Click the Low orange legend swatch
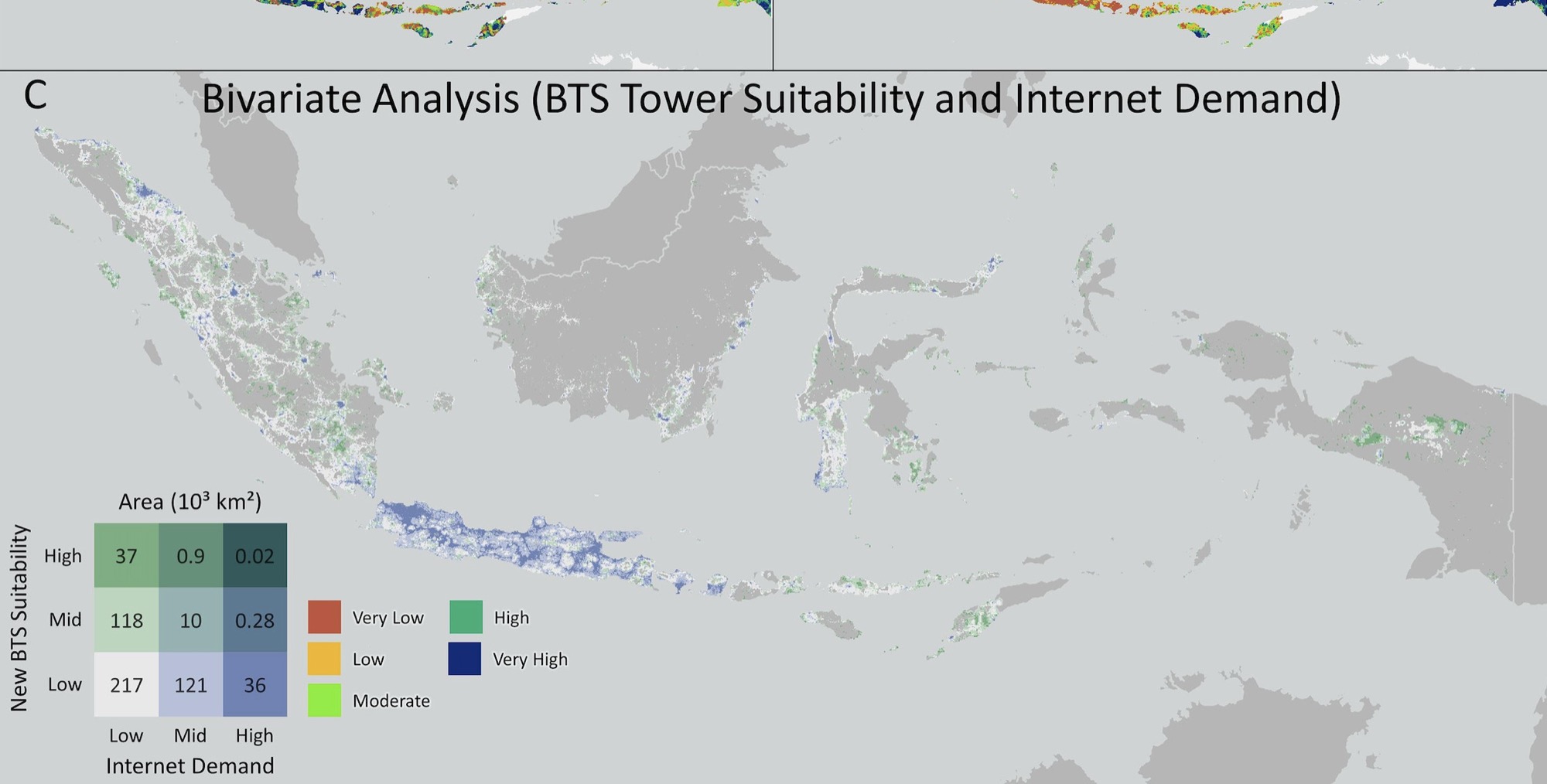 (324, 659)
